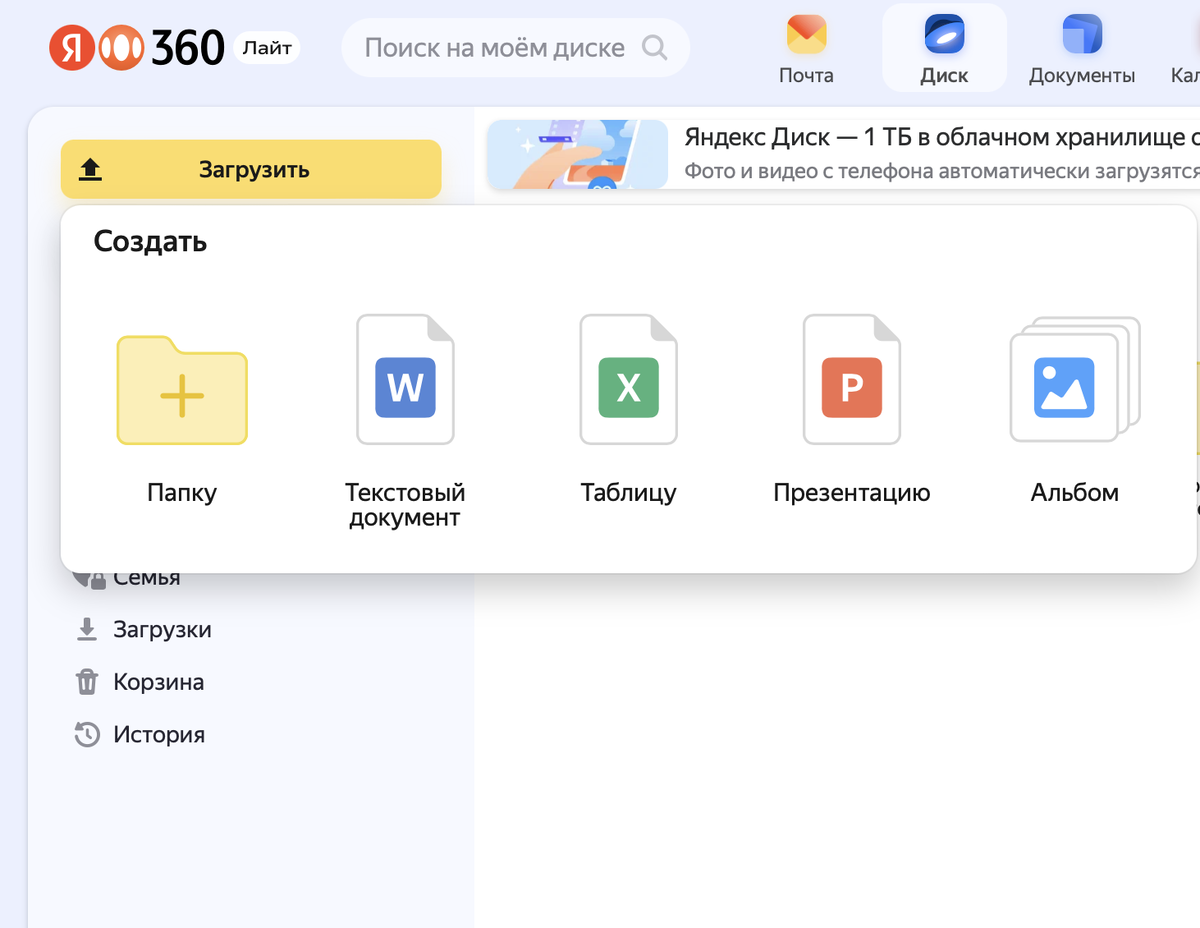Image resolution: width=1200 pixels, height=928 pixels.
Task: Create a Текстовый документ with the W icon
Action: point(405,378)
